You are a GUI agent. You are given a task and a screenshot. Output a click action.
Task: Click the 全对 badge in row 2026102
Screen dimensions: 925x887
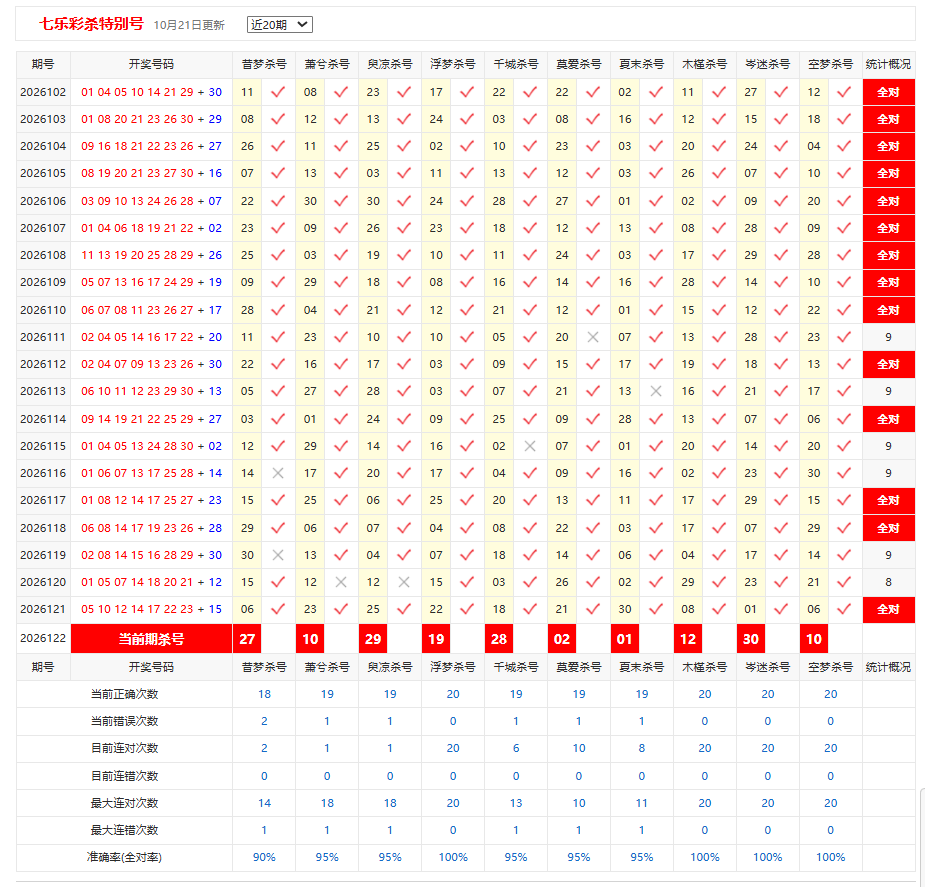[888, 92]
